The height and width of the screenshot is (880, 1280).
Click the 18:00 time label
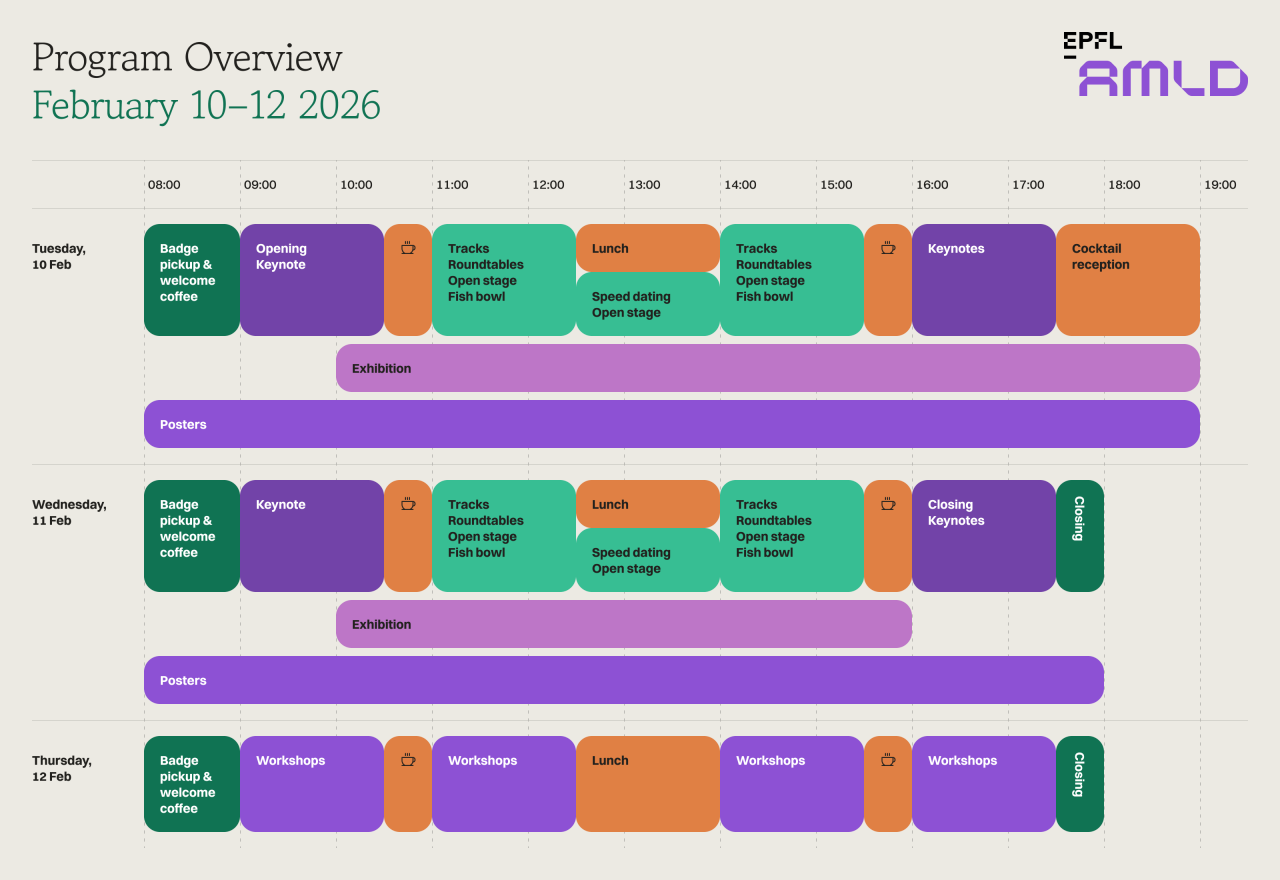1124,185
